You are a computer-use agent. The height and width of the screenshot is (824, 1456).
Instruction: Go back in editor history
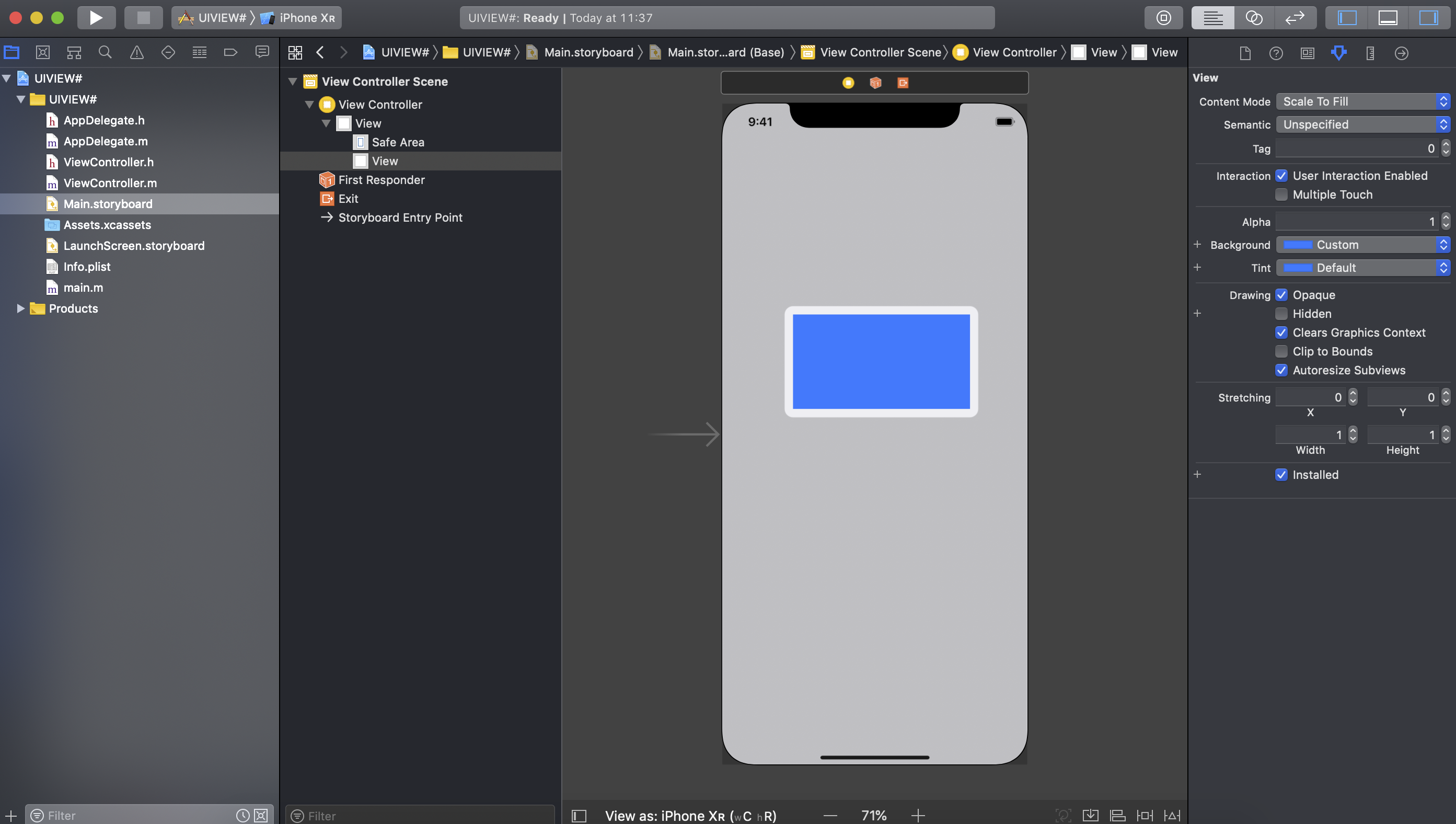320,53
